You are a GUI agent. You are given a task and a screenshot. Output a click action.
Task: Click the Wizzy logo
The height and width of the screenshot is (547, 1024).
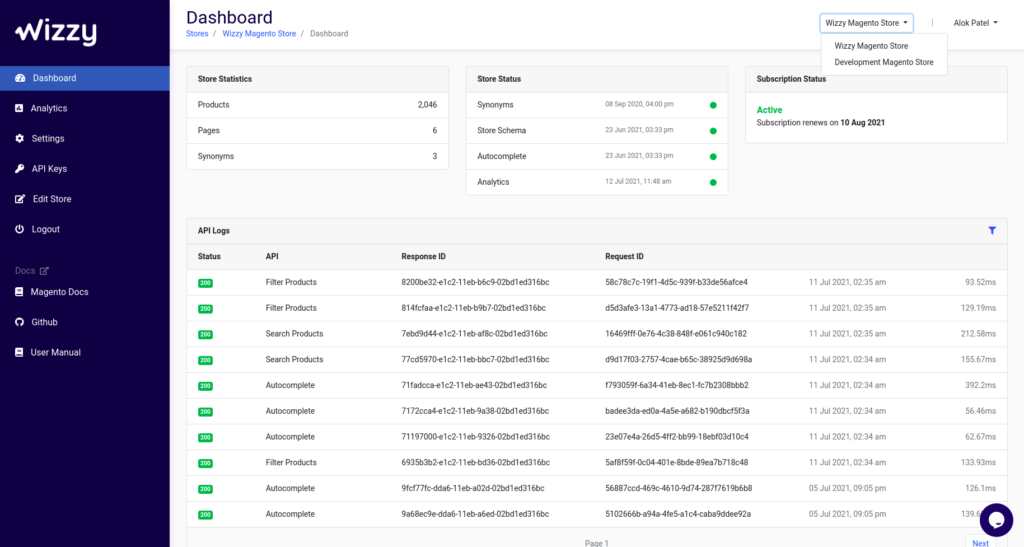[56, 31]
